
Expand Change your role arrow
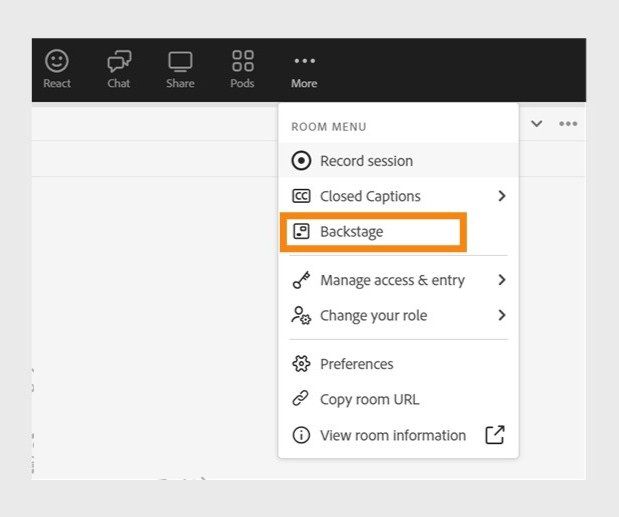click(x=502, y=315)
